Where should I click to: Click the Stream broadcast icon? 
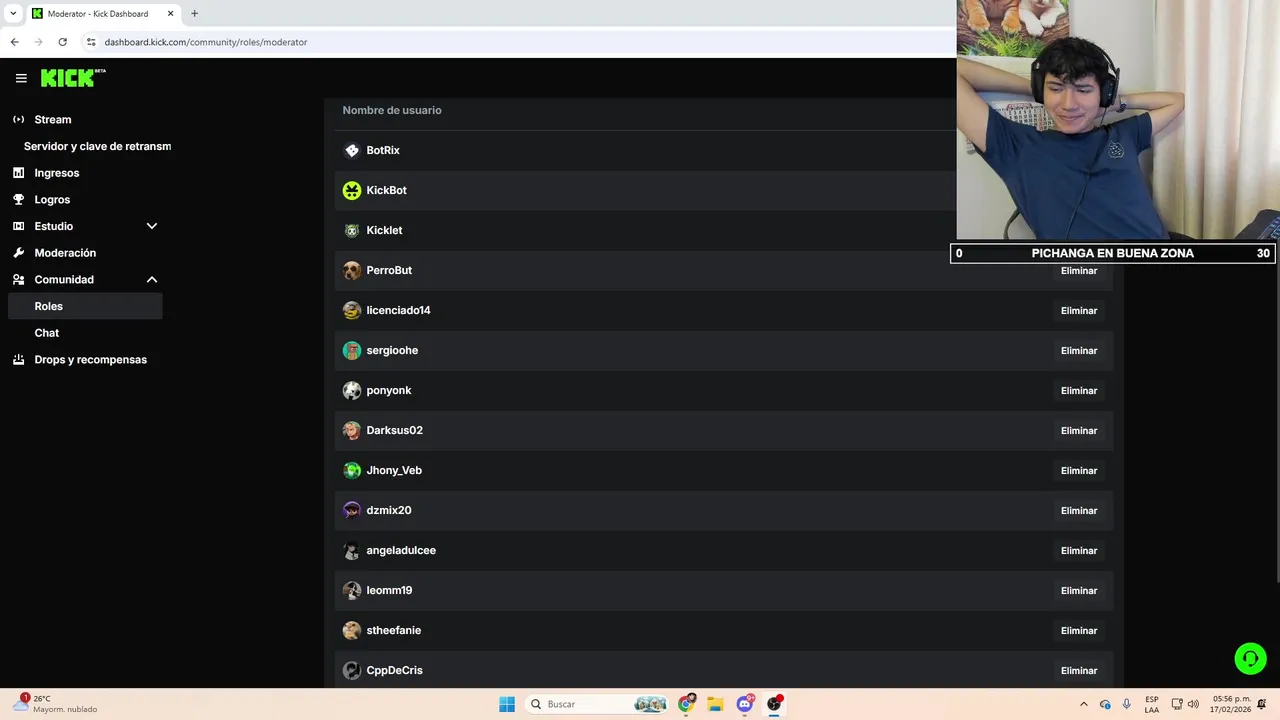coord(18,119)
